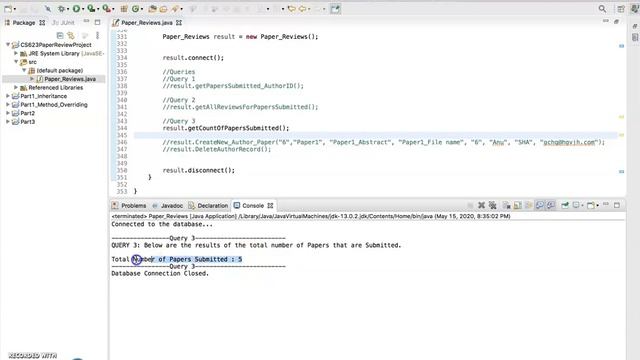Collapse the (default package) node

coord(24,70)
